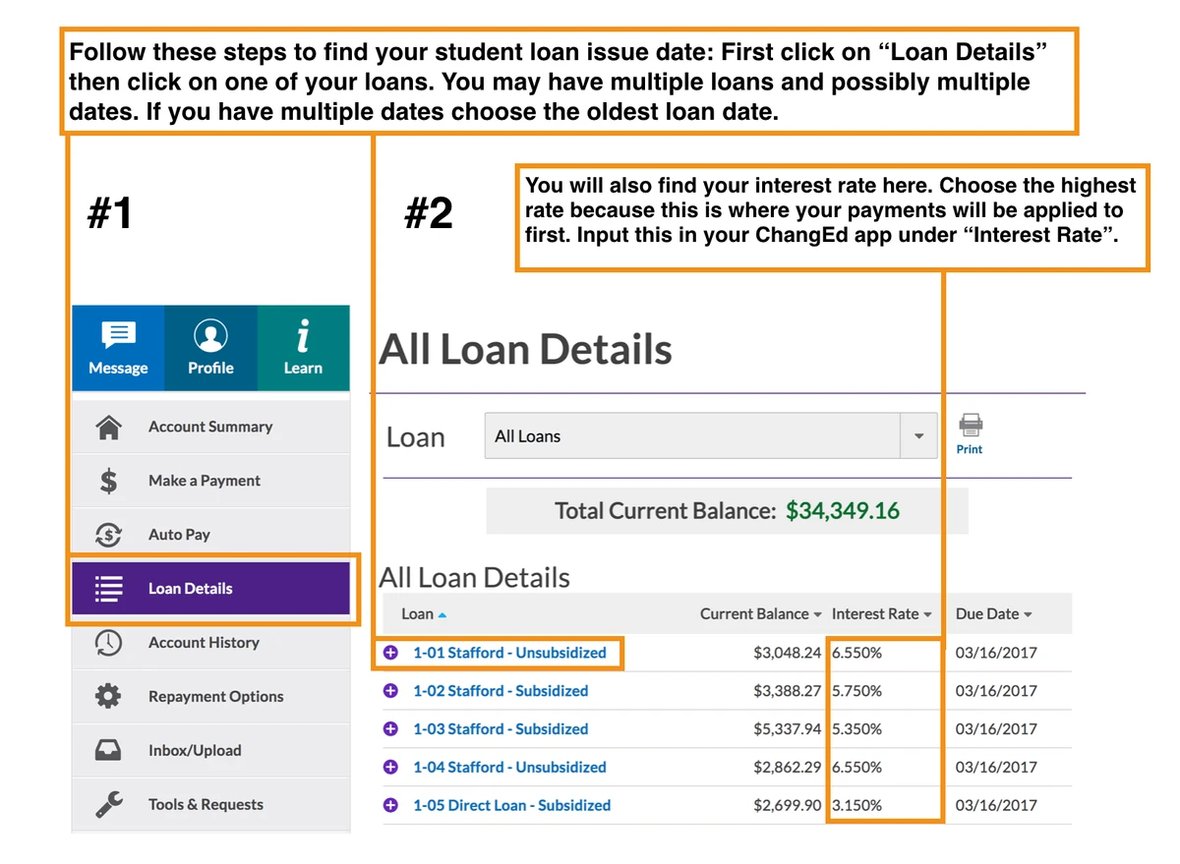Click the home icon beside Account Summary
This screenshot has height=864, width=1180.
(110, 426)
